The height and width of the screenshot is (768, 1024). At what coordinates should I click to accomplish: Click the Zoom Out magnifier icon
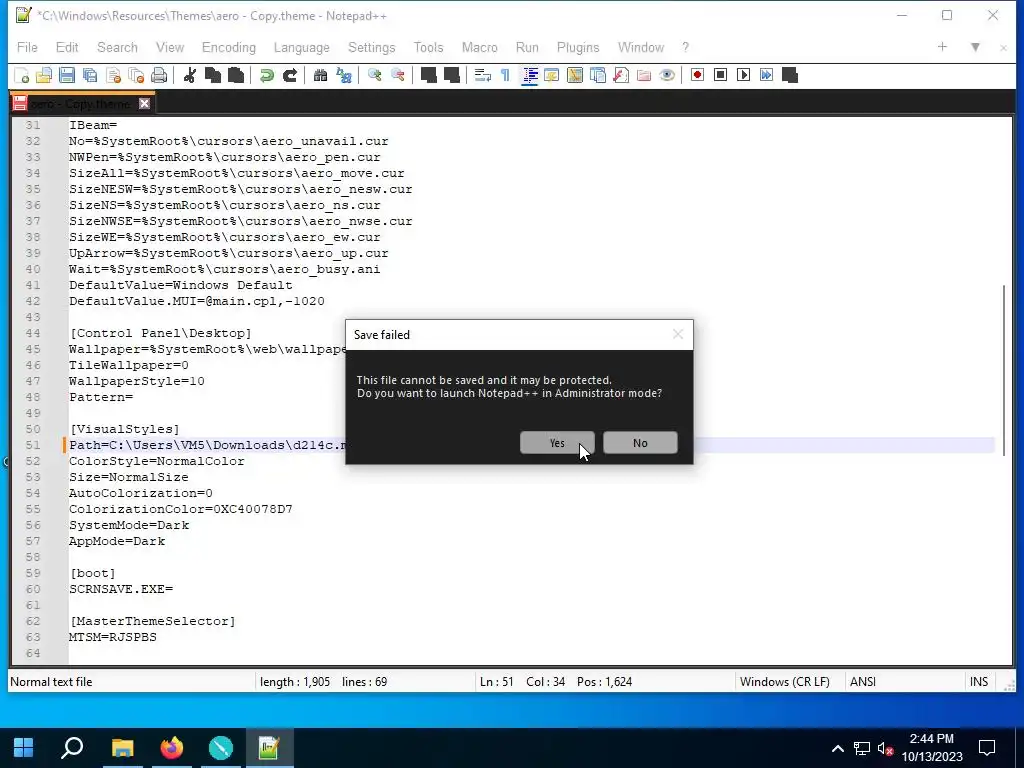point(398,76)
